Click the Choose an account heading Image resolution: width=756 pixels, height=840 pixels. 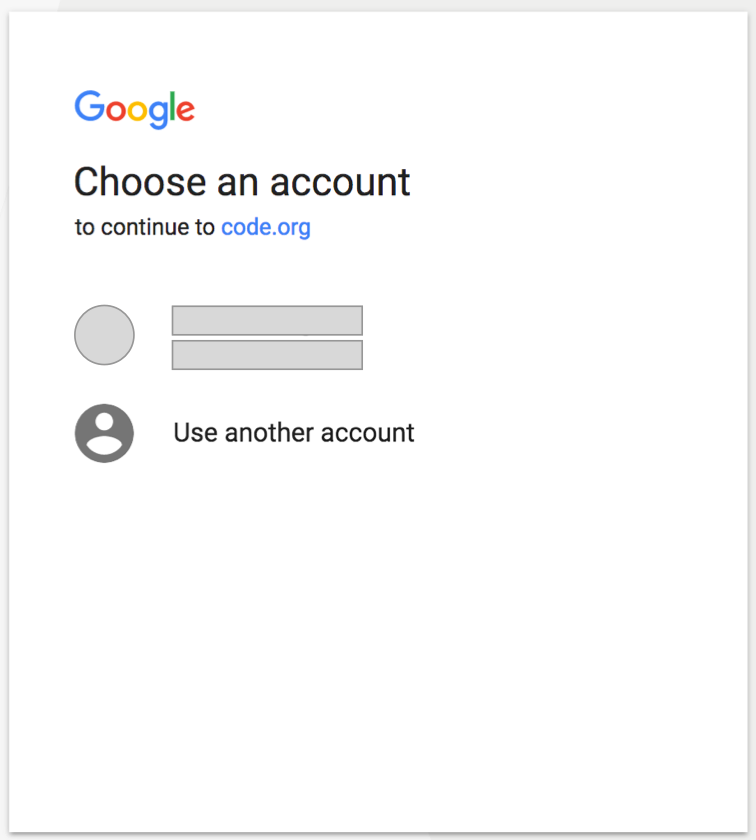[x=242, y=182]
